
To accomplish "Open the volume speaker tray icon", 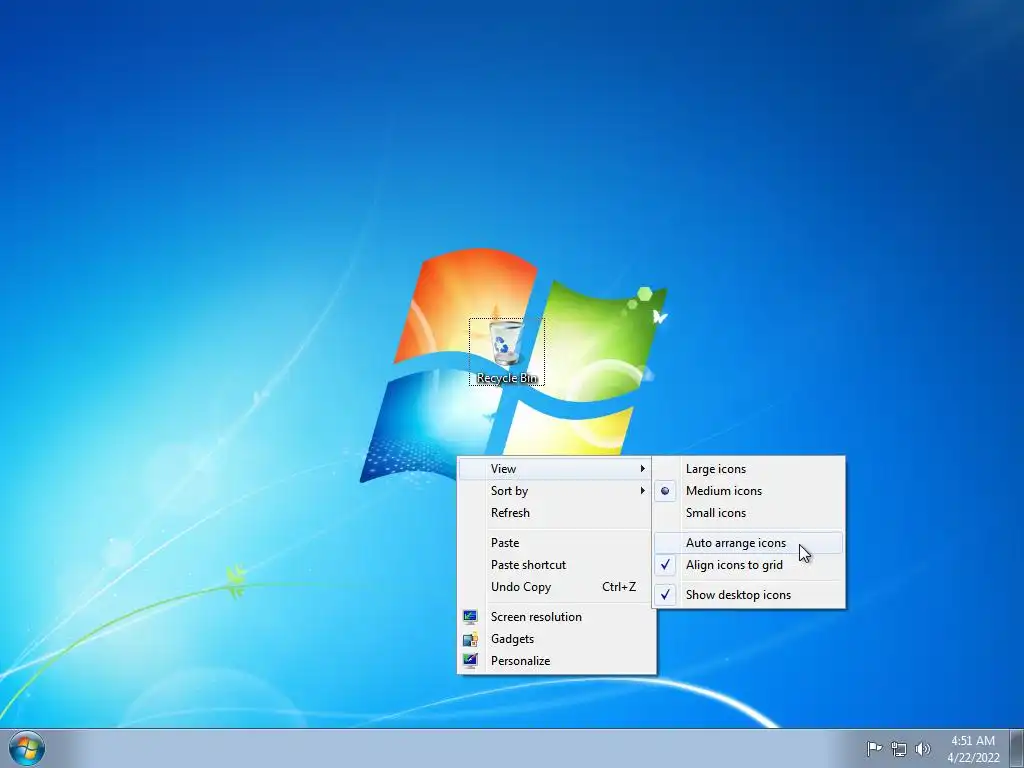I will point(922,748).
